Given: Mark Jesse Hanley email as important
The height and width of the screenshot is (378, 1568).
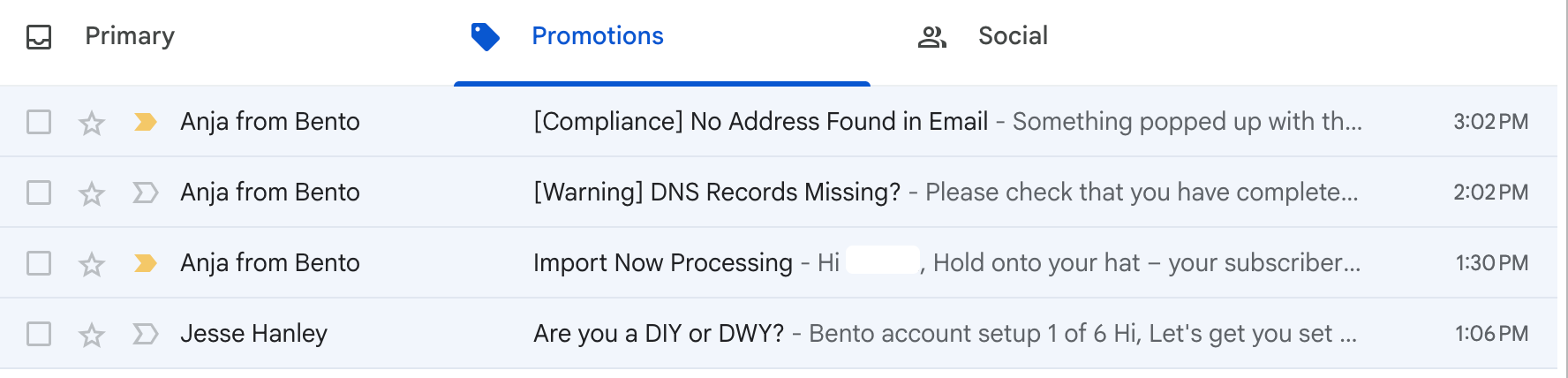Looking at the screenshot, I should coord(146,334).
